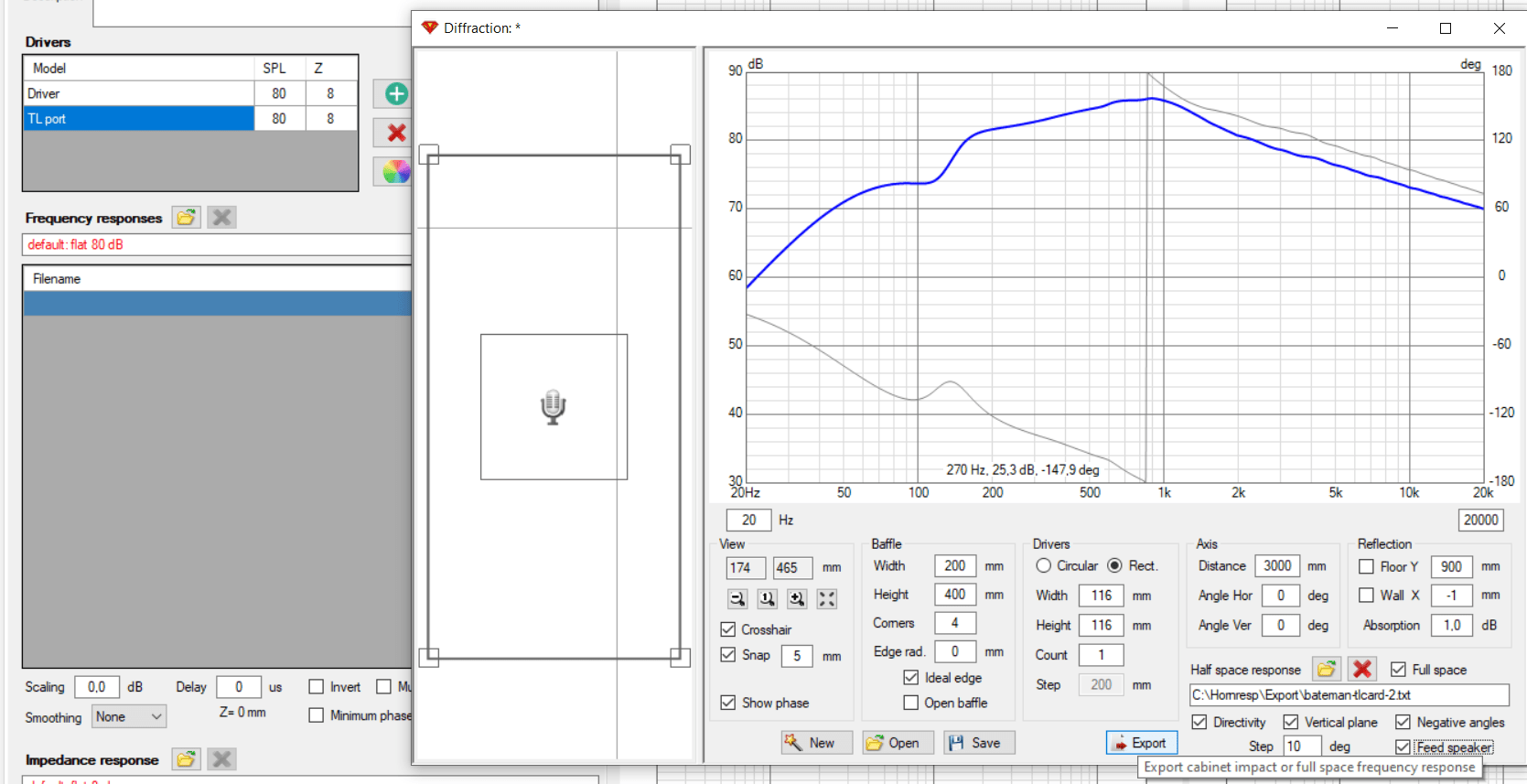Click the half space response file path field
The width and height of the screenshot is (1527, 784).
point(1349,694)
